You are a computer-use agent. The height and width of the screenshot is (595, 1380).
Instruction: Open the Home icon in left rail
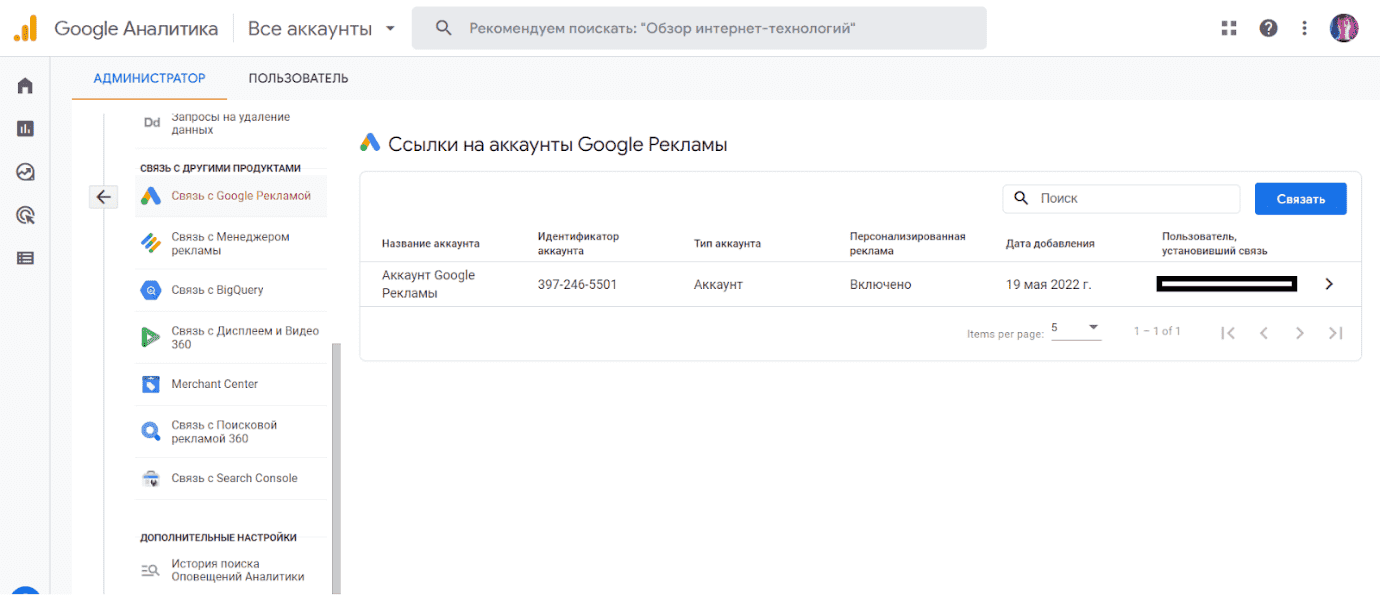[x=25, y=86]
